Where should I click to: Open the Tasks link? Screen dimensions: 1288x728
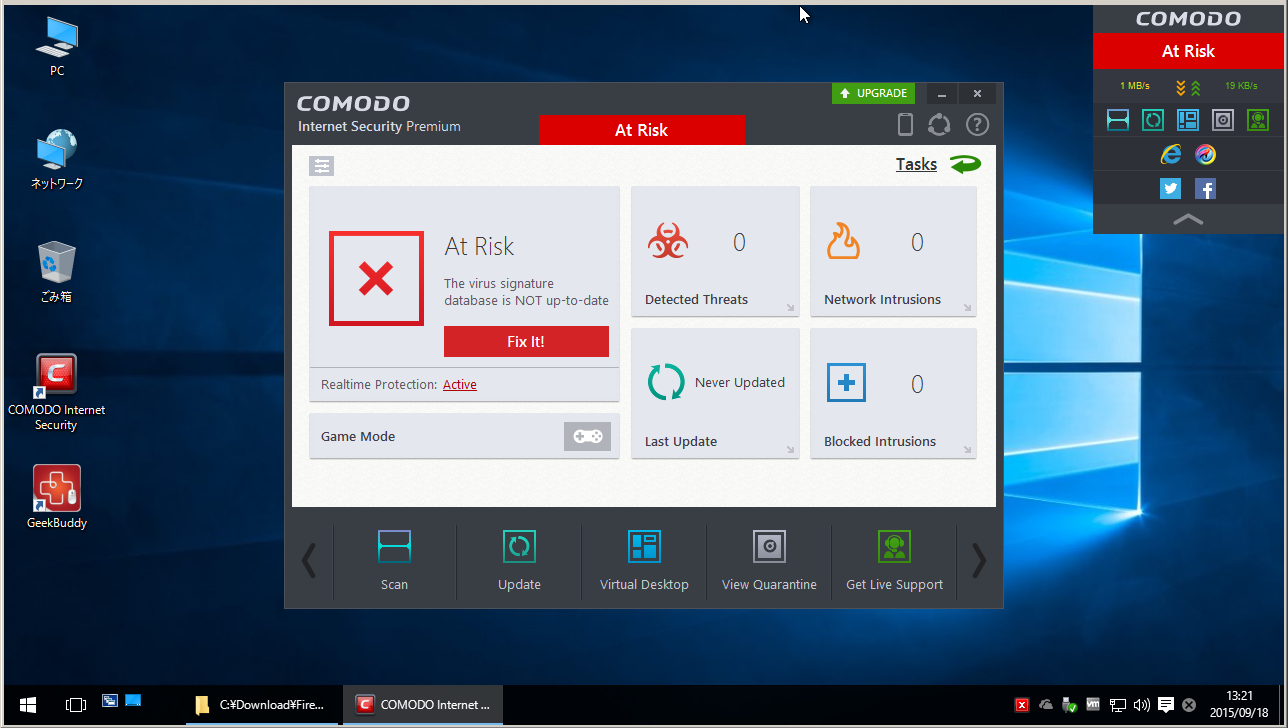click(916, 165)
